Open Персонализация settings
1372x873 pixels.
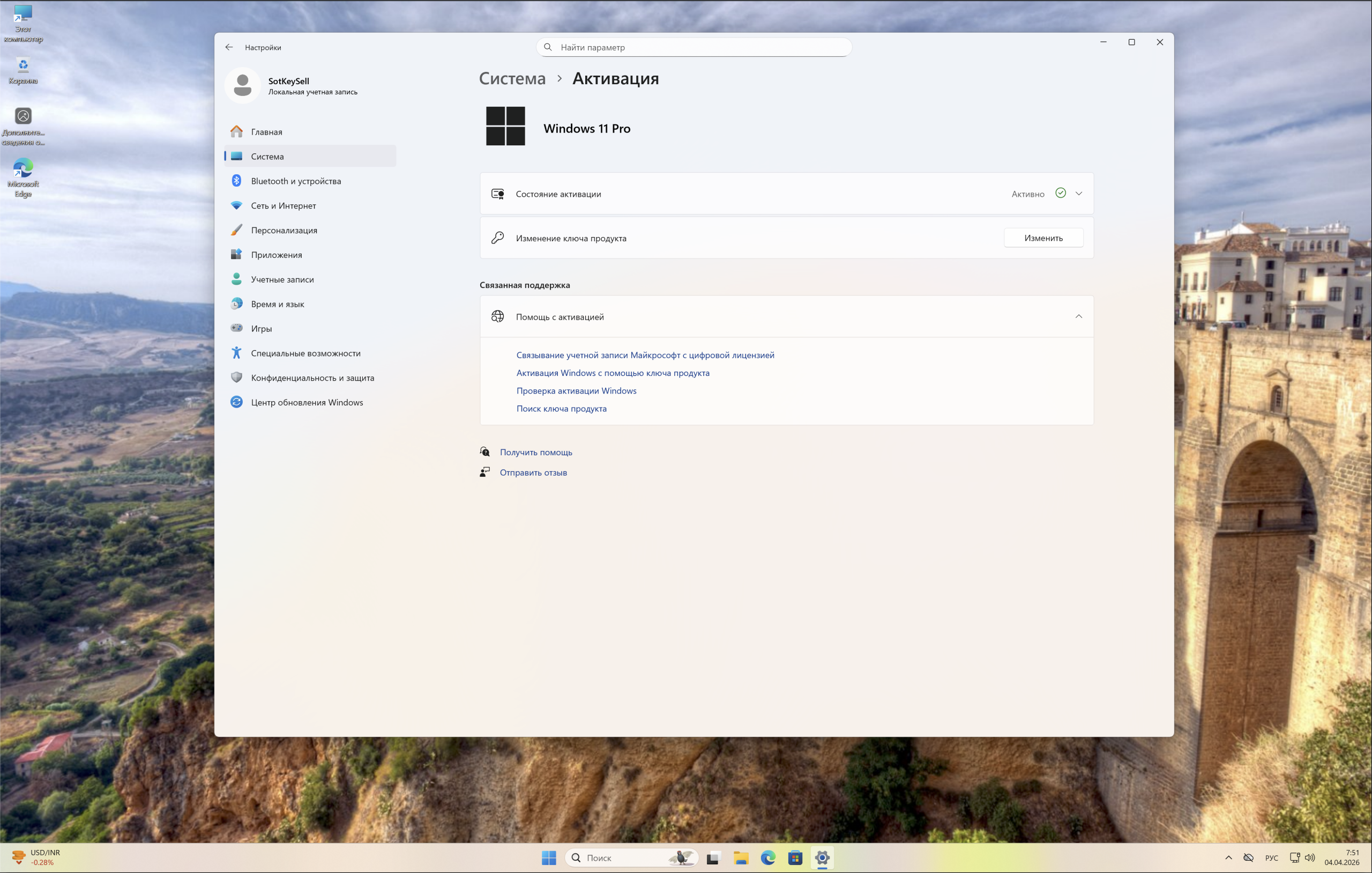pos(284,230)
